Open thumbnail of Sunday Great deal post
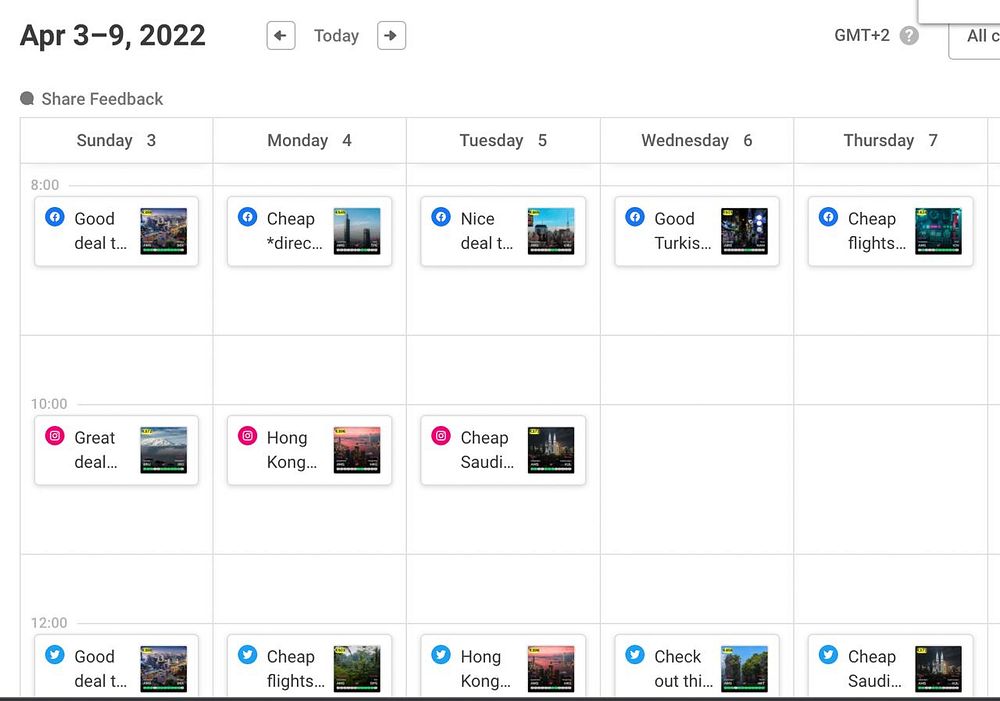The height and width of the screenshot is (701, 1000). [164, 450]
